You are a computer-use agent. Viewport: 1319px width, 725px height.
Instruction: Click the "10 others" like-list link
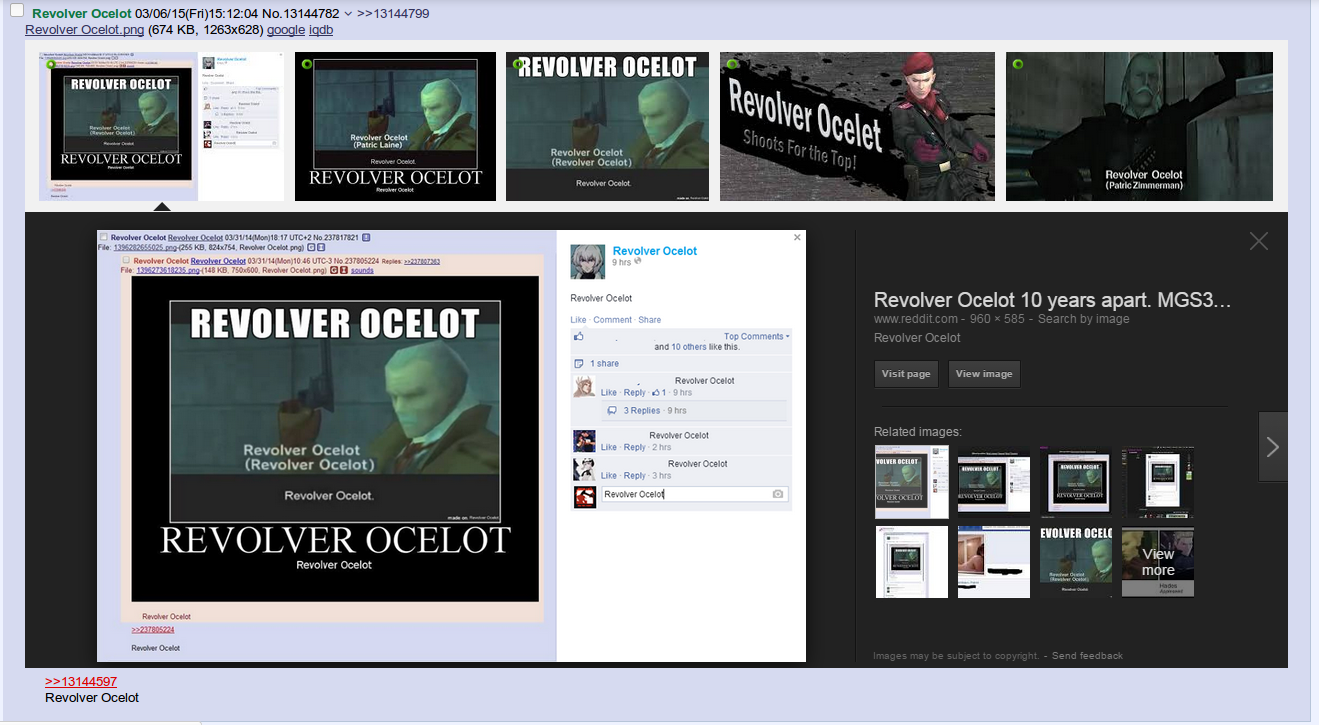click(687, 347)
